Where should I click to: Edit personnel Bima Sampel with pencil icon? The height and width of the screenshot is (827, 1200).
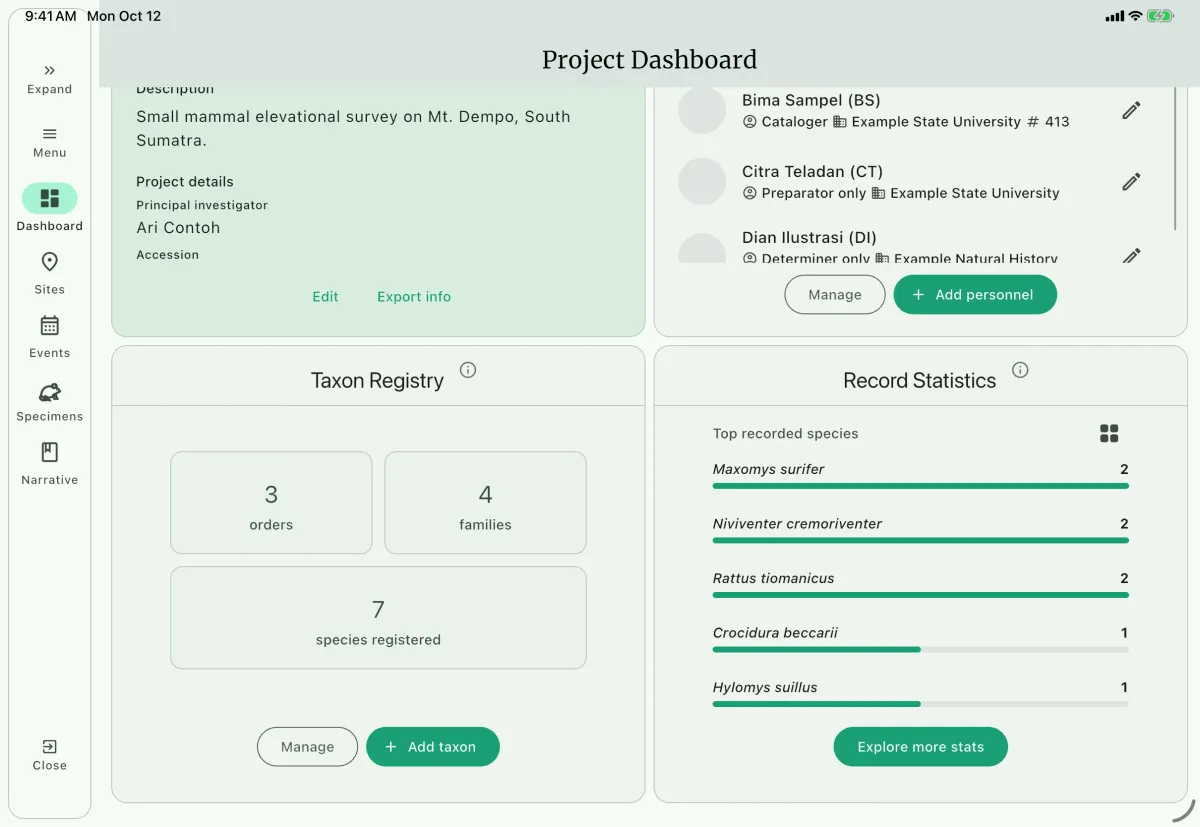click(x=1131, y=110)
